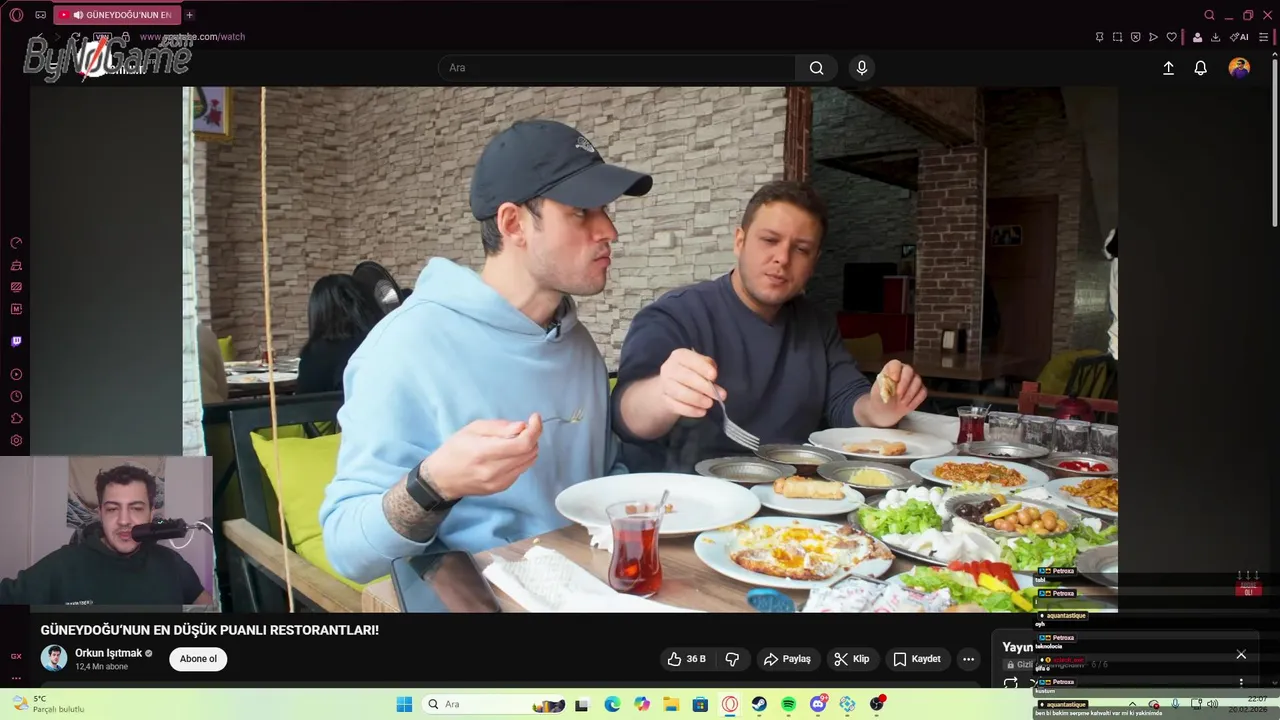Dislike the video
This screenshot has width=1280, height=720.
coord(732,659)
